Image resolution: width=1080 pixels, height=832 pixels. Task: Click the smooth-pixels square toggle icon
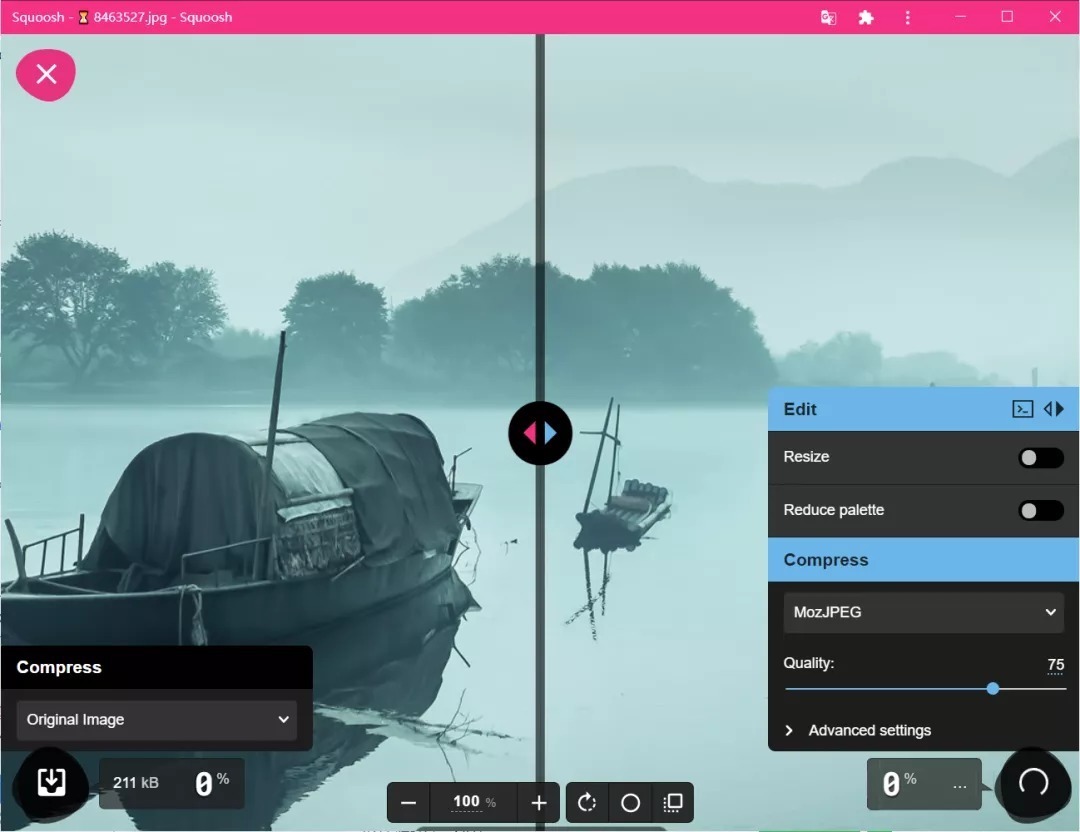pos(673,802)
